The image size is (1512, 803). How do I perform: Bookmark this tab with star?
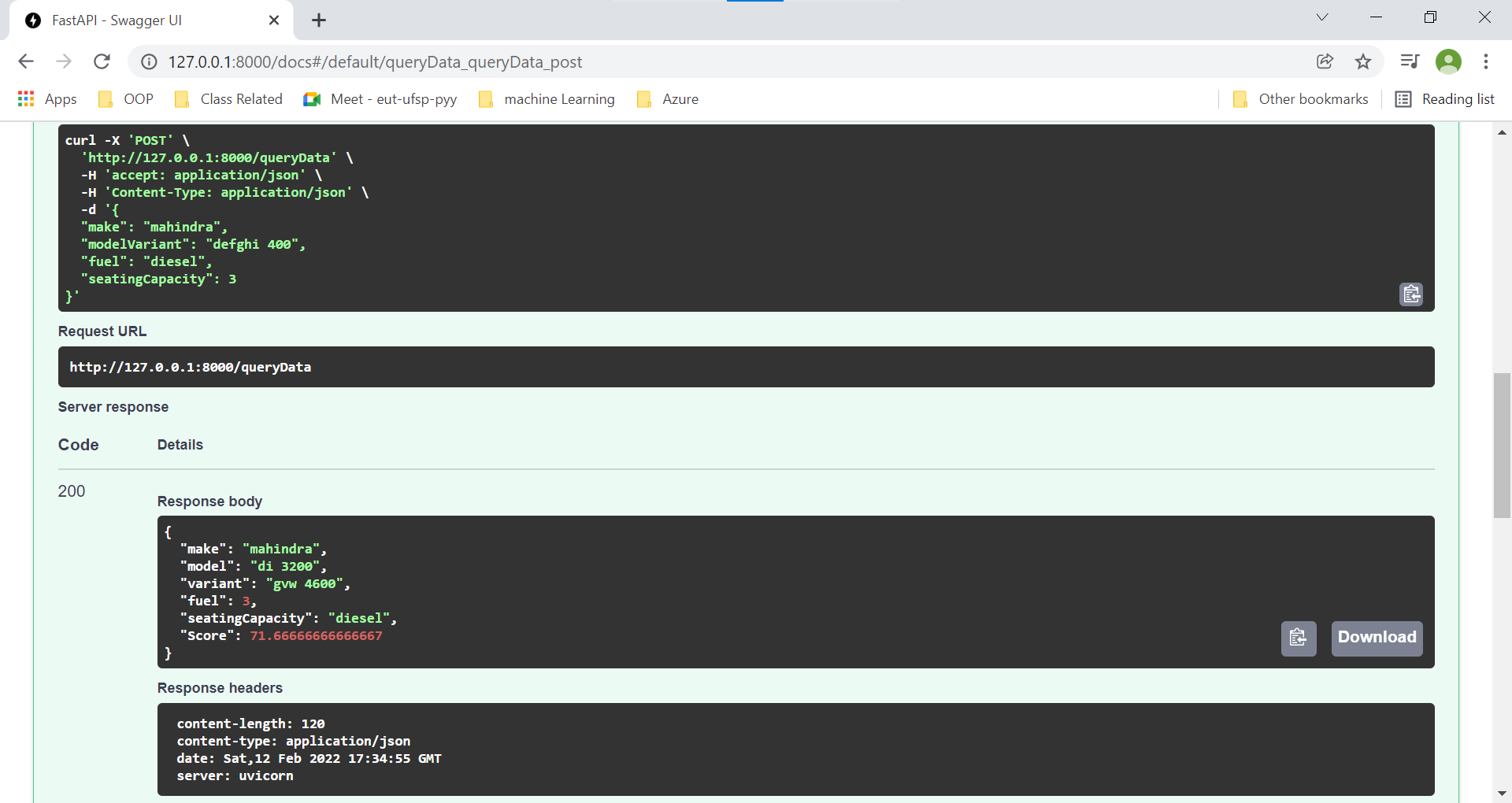(1363, 61)
